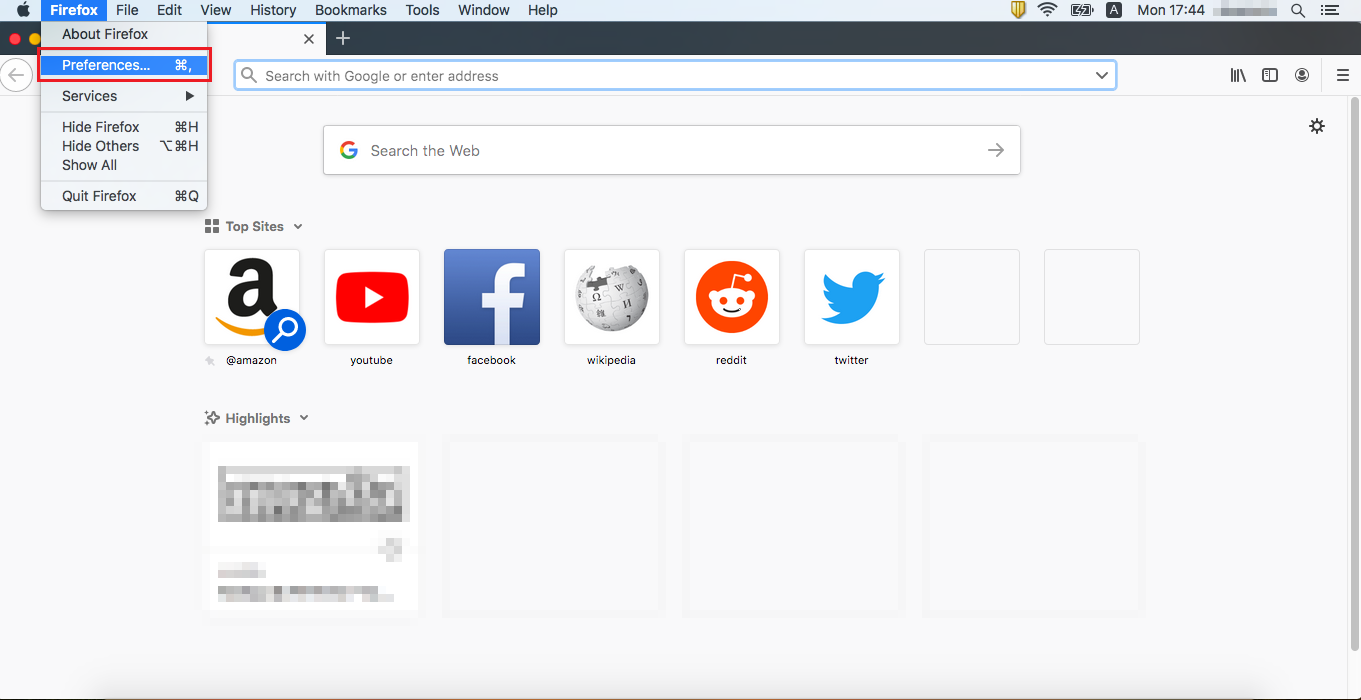1361x700 pixels.
Task: Choose Hide Others from the menu
Action: (100, 146)
